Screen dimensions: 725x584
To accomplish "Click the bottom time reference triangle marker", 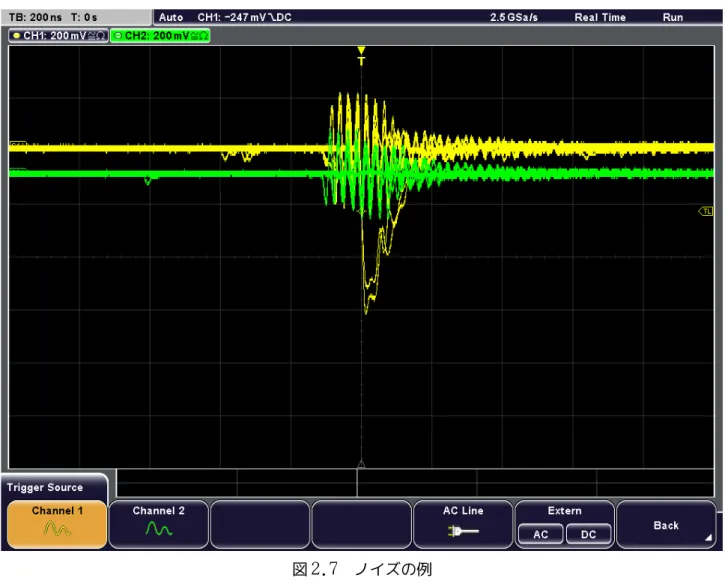I will pos(361,463).
